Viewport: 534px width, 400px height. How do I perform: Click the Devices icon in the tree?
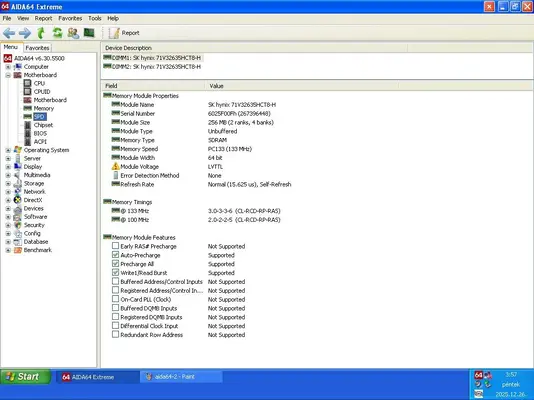(18, 209)
